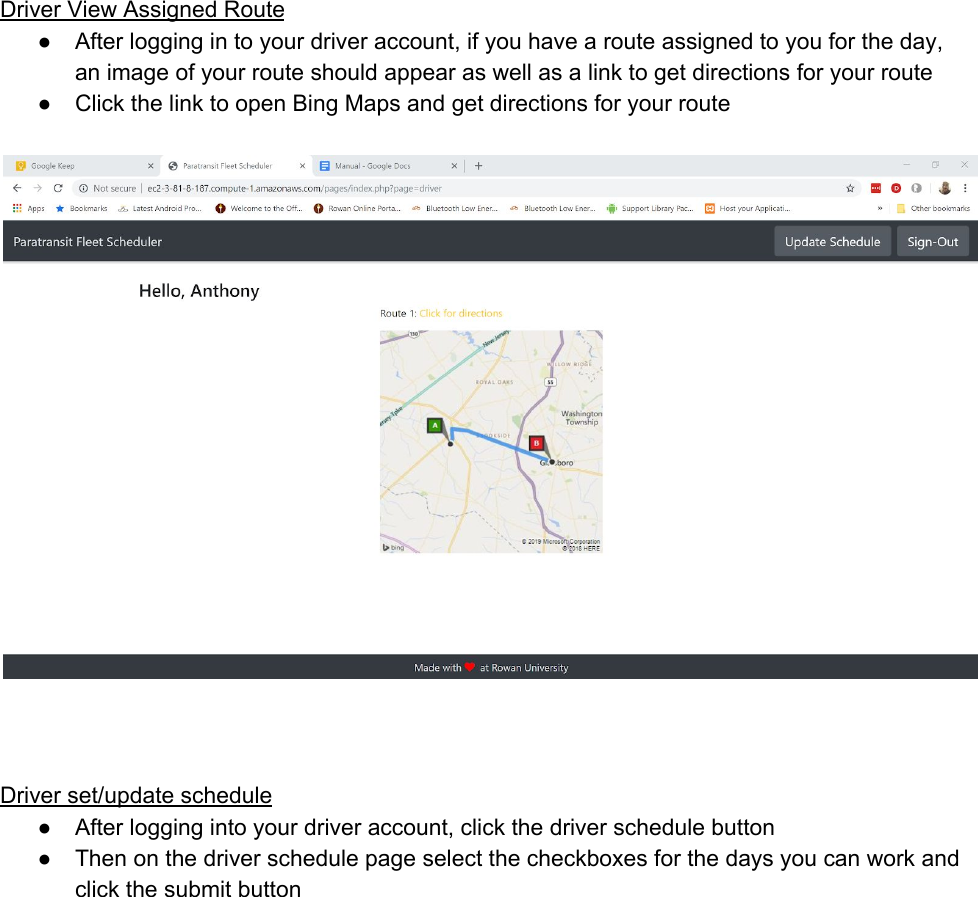Click the route map thumbnail
Screen dimensions: 978x897
pyautogui.click(x=491, y=442)
